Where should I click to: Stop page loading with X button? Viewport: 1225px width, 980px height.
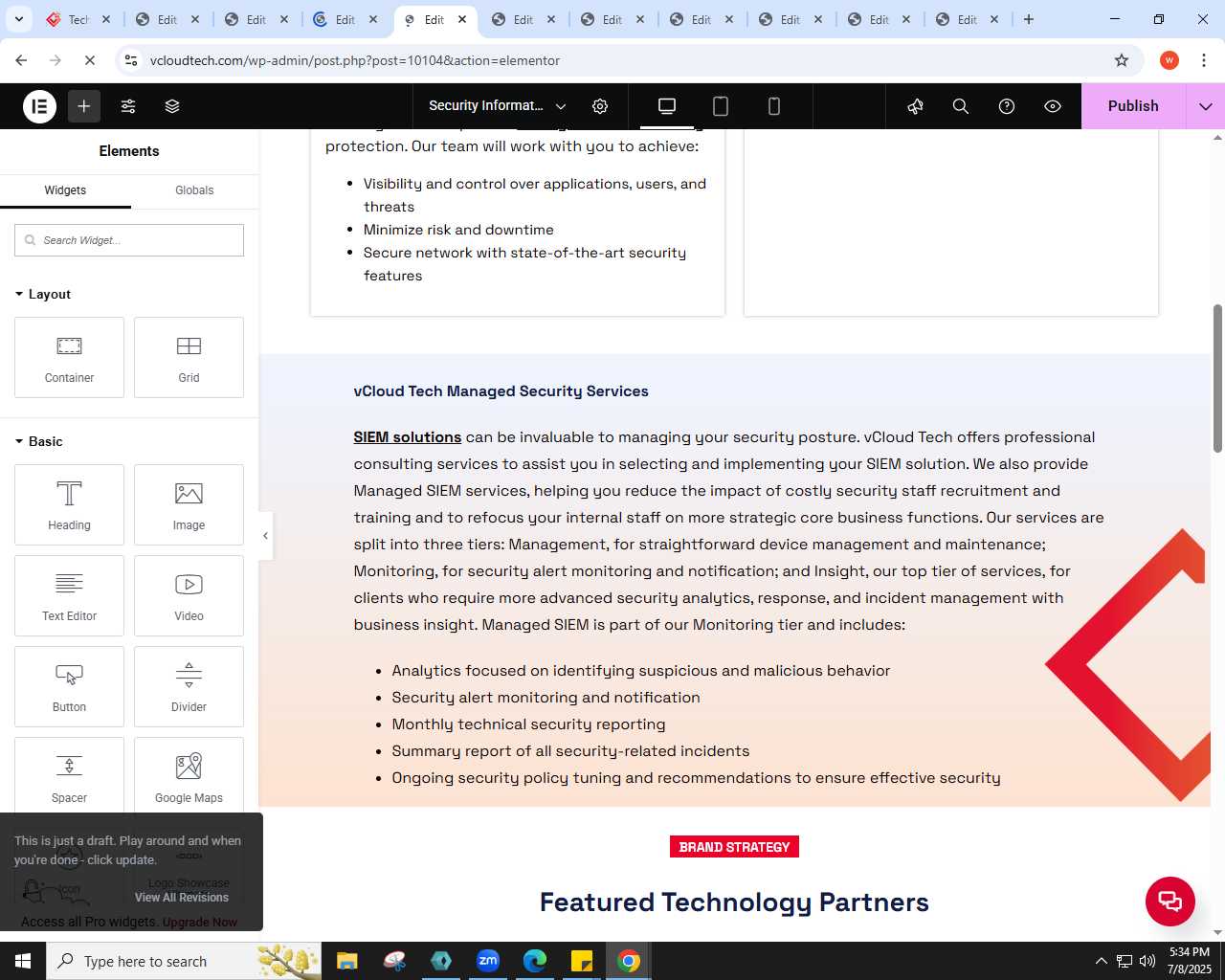coord(90,60)
